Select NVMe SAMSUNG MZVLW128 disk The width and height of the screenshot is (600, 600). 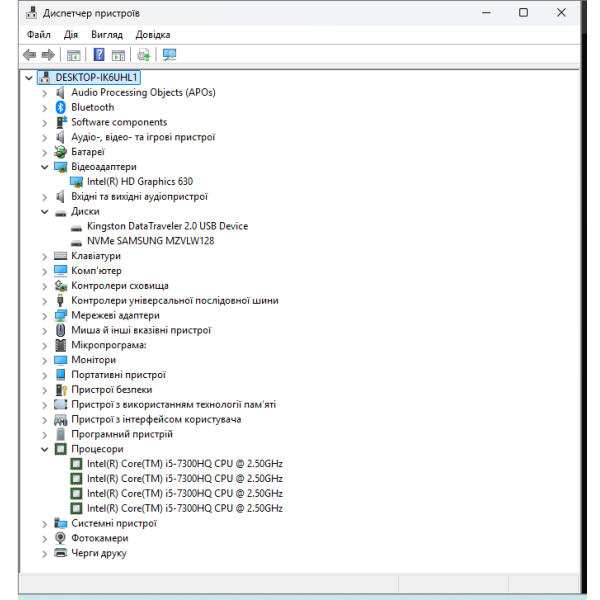tap(150, 241)
